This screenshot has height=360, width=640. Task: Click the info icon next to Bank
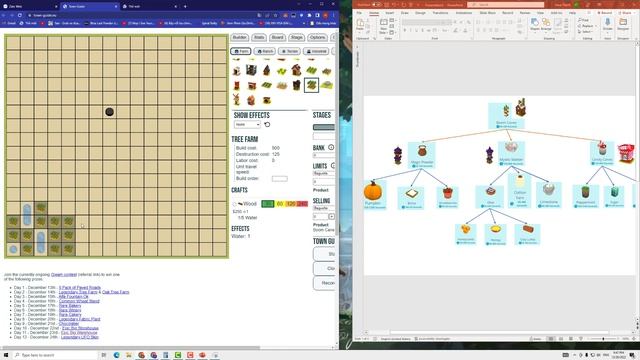pos(331,147)
